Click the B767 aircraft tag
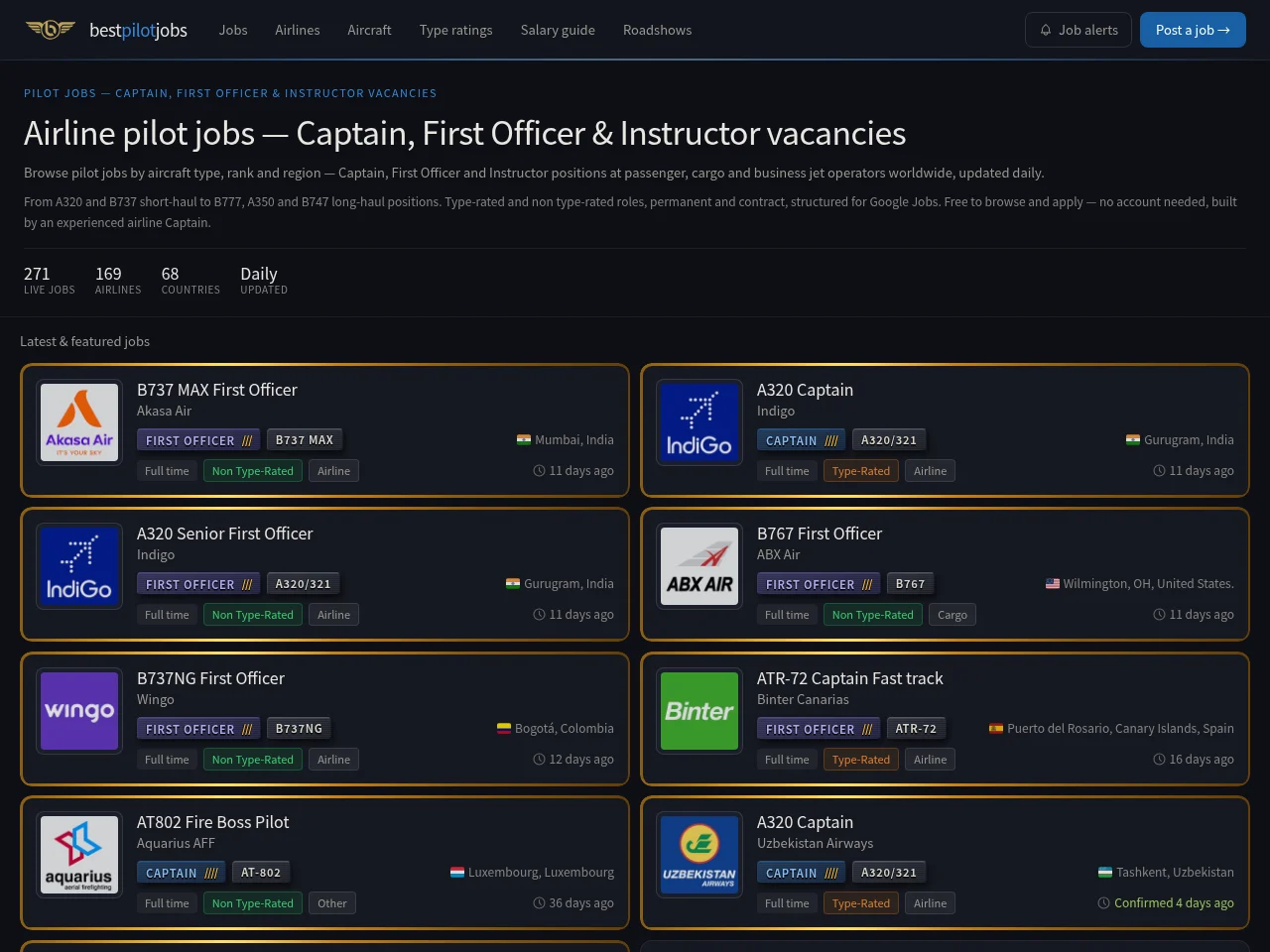 pyautogui.click(x=910, y=583)
